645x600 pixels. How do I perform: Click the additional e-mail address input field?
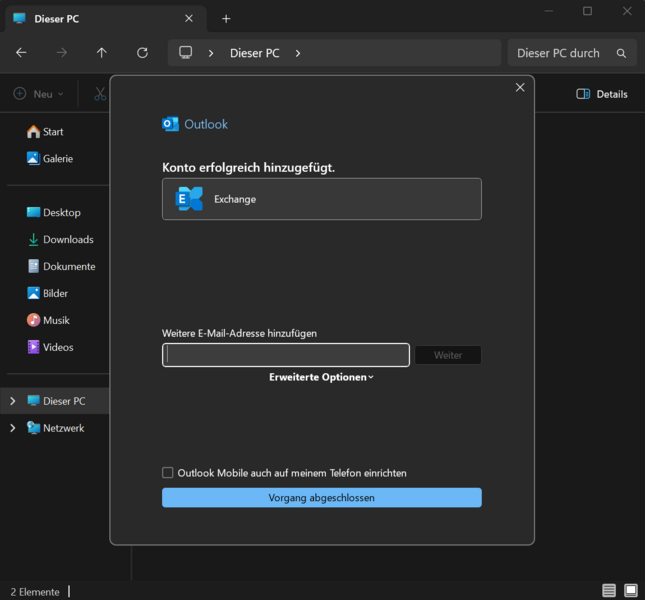click(286, 355)
